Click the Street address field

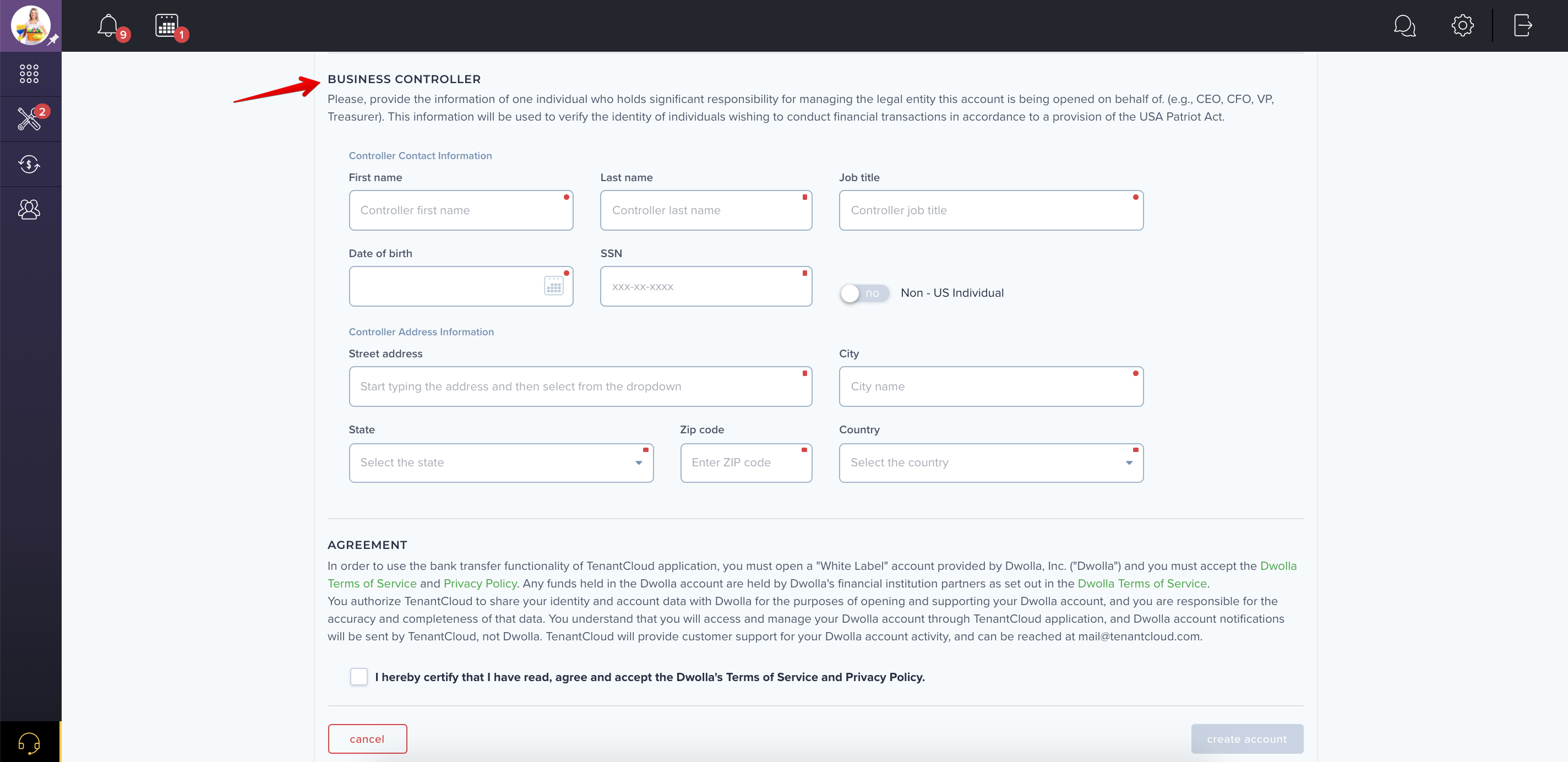coord(580,387)
